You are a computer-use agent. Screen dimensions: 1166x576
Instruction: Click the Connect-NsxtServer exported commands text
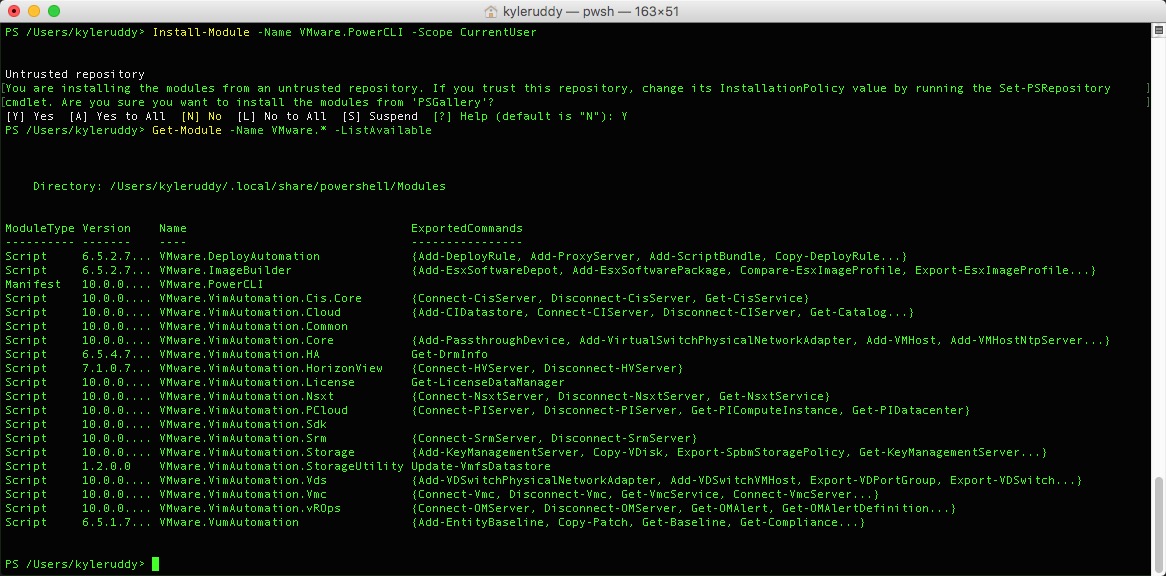(620, 396)
